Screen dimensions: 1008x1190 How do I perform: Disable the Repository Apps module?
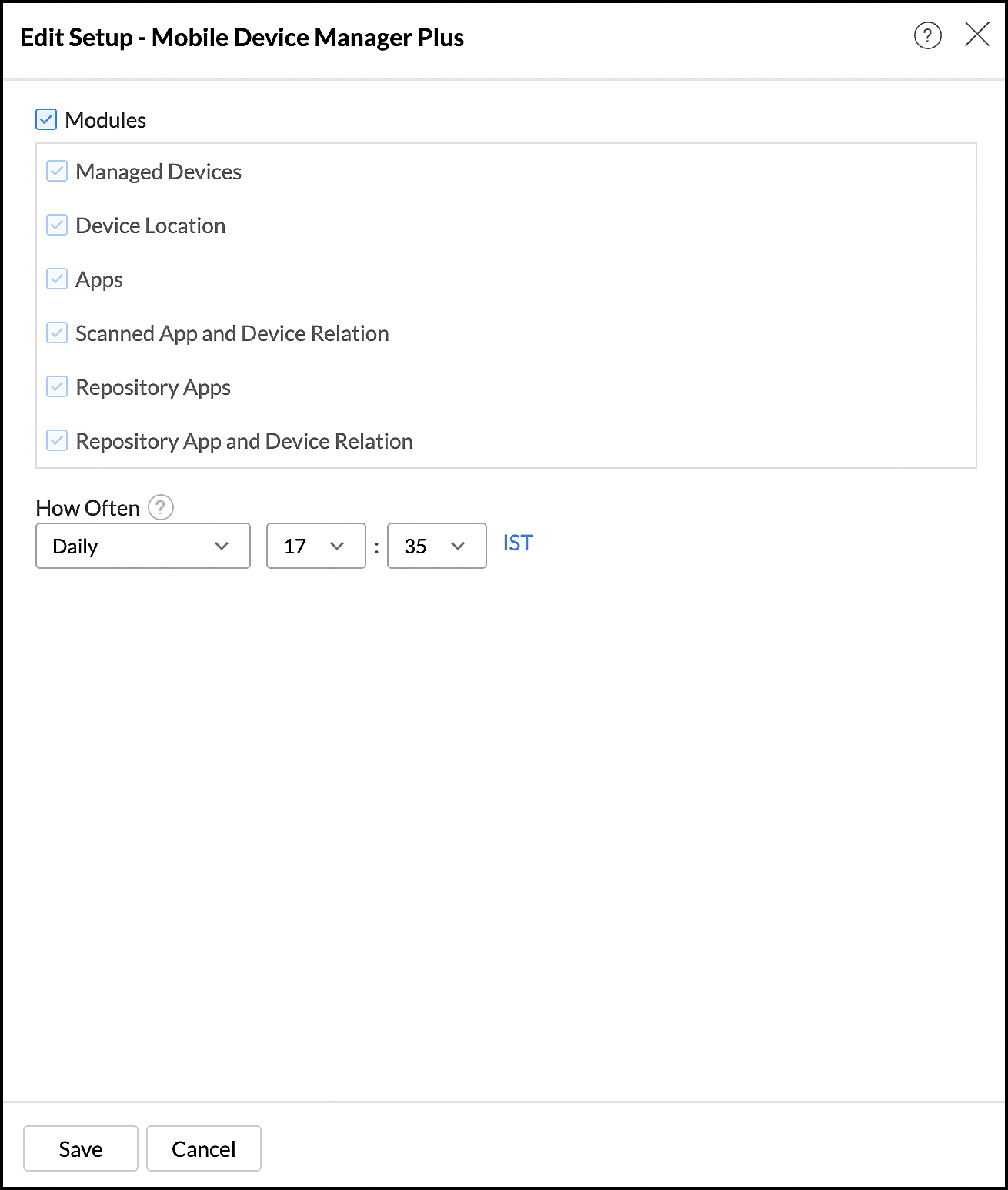coord(56,386)
